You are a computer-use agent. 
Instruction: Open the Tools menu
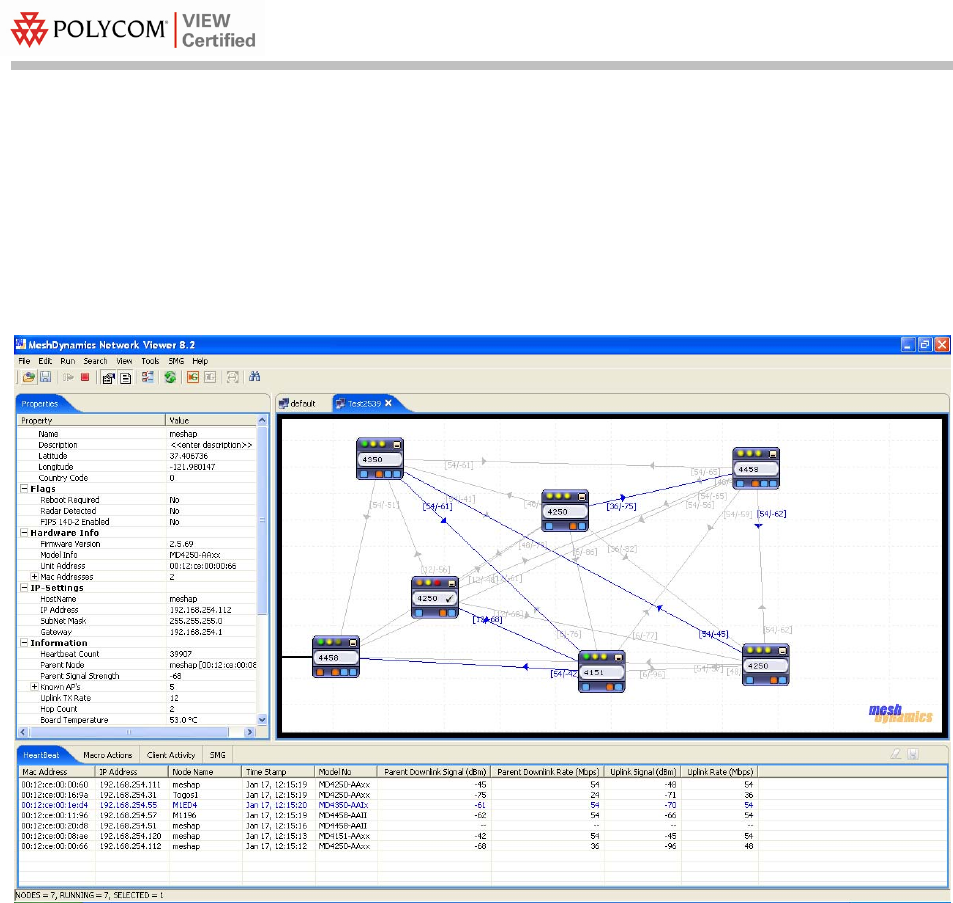pyautogui.click(x=150, y=360)
